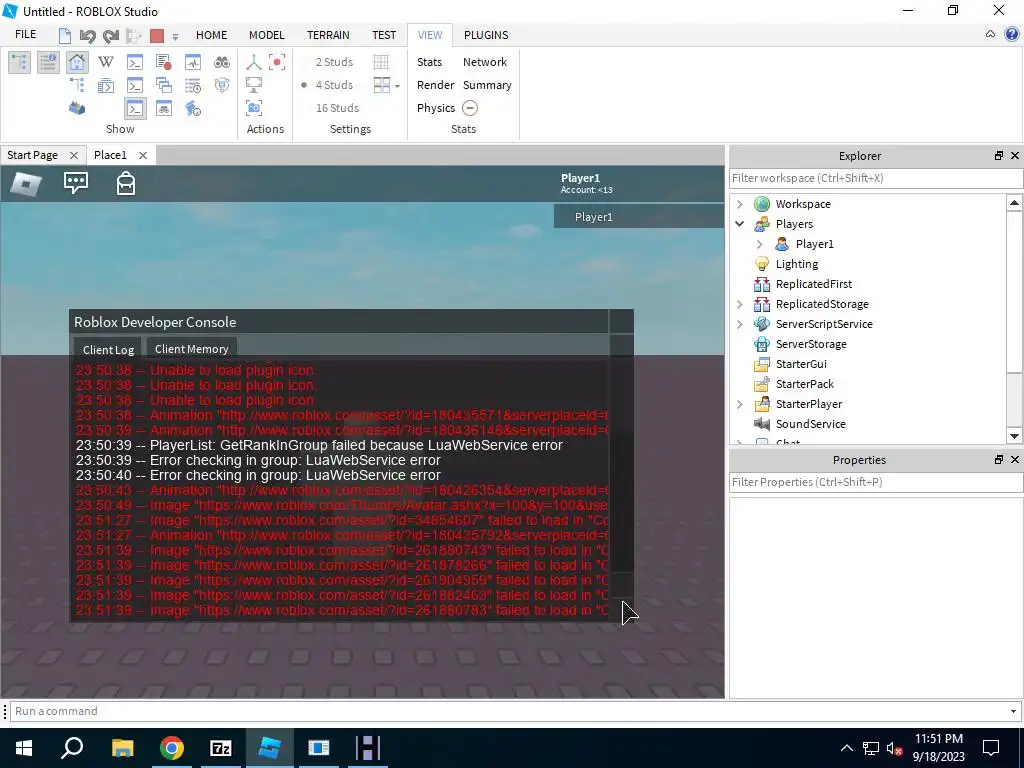
Task: Switch to the PLUGINS ribbon tab
Action: click(486, 35)
